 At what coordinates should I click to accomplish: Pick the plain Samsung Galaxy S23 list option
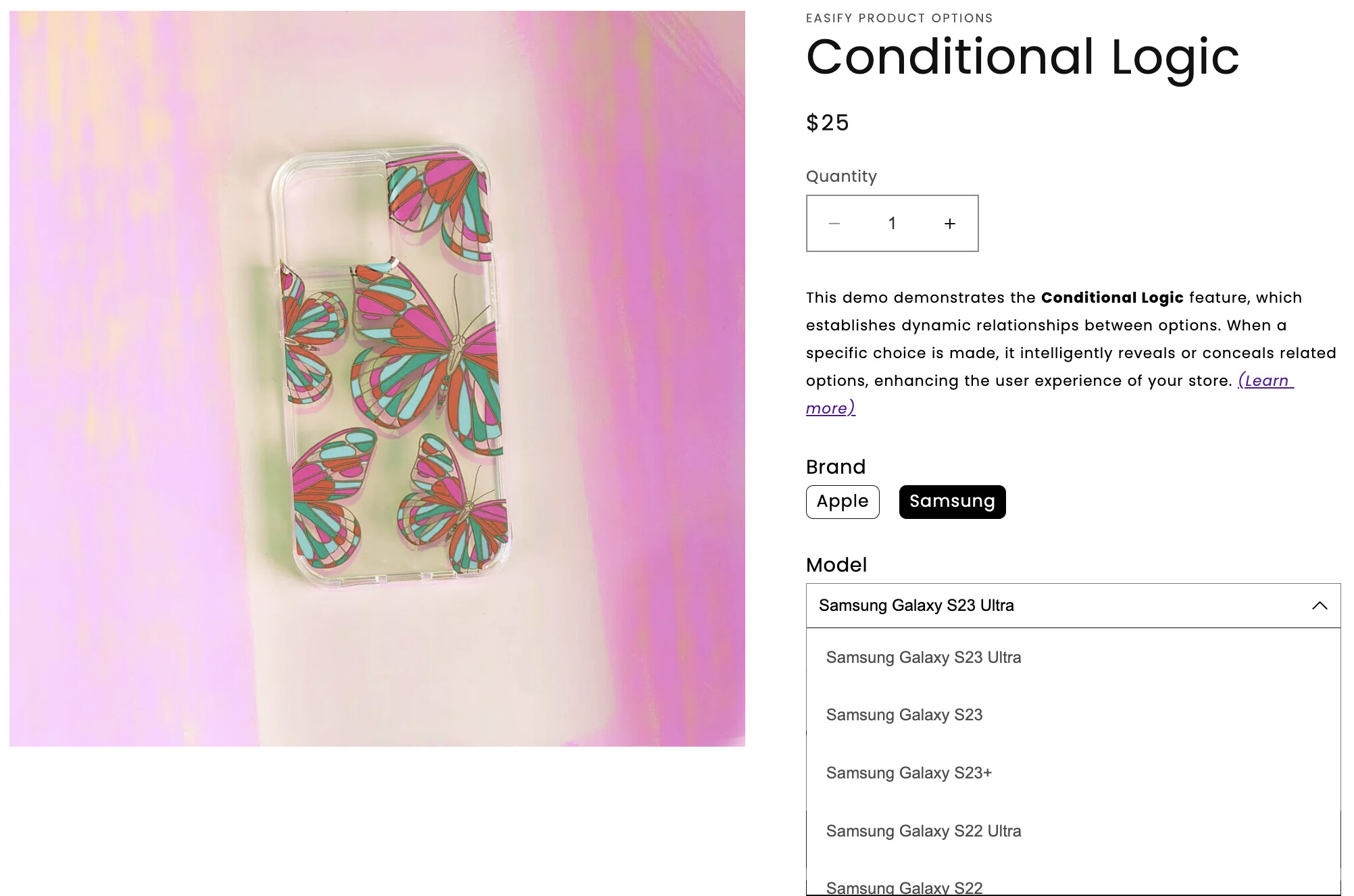pos(904,715)
